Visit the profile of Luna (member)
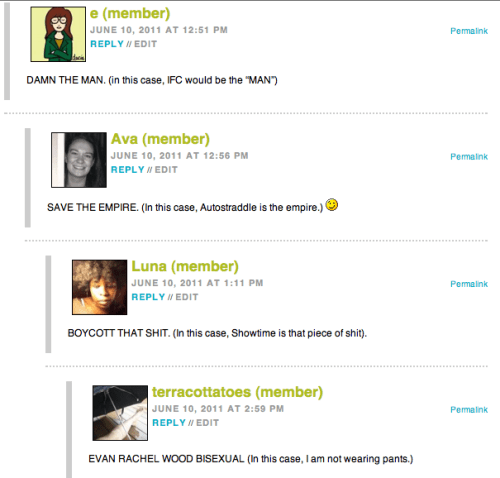Viewport: 500px width, 478px height. coord(185,267)
